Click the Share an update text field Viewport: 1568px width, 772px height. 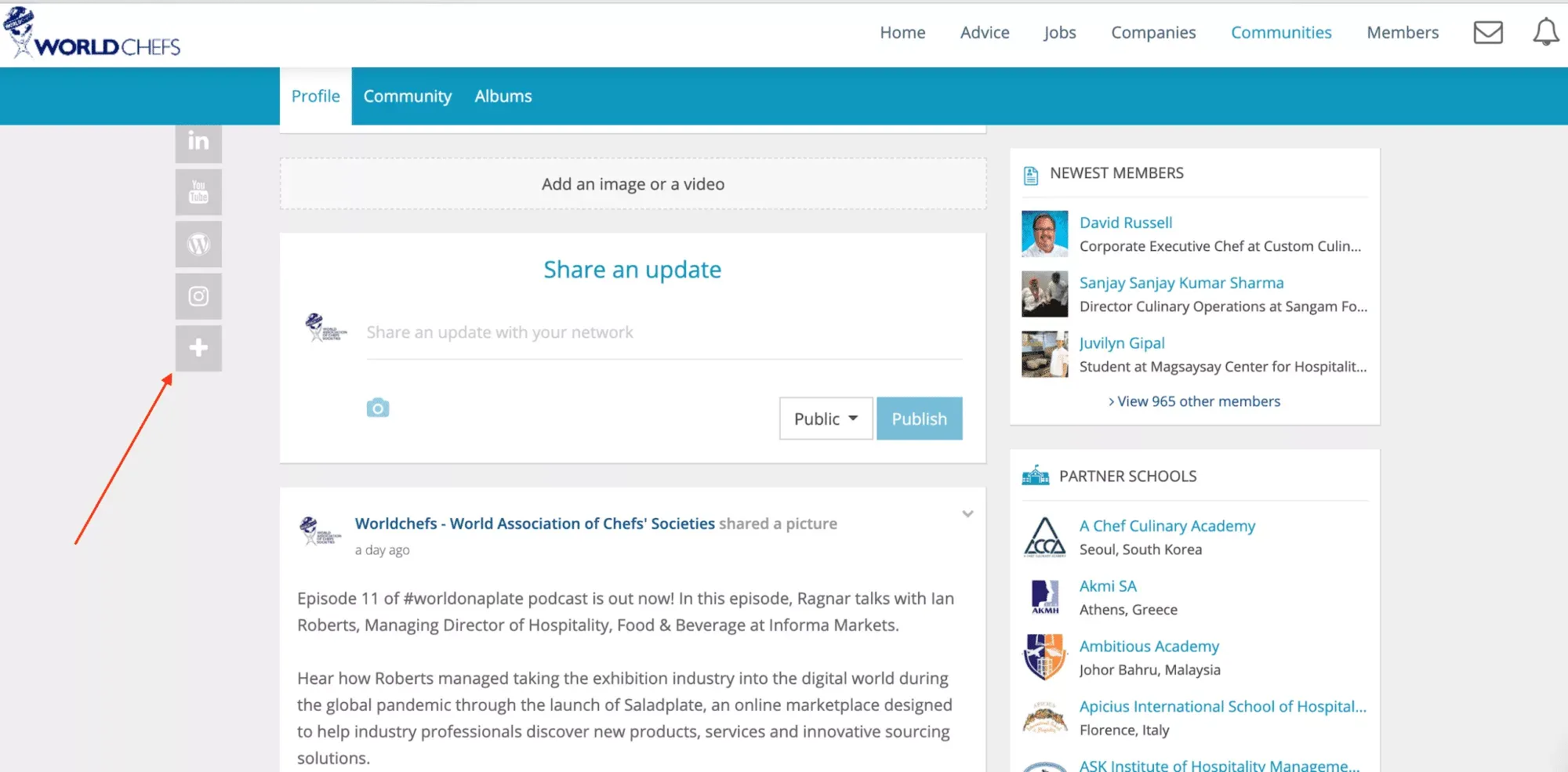pyautogui.click(x=663, y=333)
